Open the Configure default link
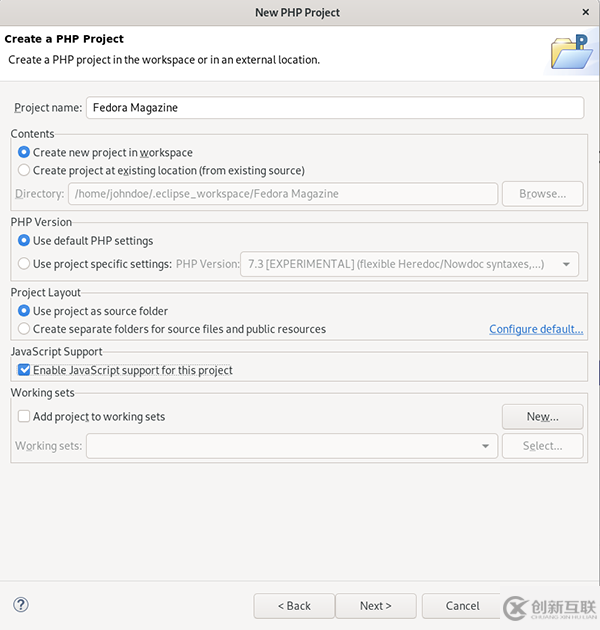The height and width of the screenshot is (630, 600). tap(536, 329)
